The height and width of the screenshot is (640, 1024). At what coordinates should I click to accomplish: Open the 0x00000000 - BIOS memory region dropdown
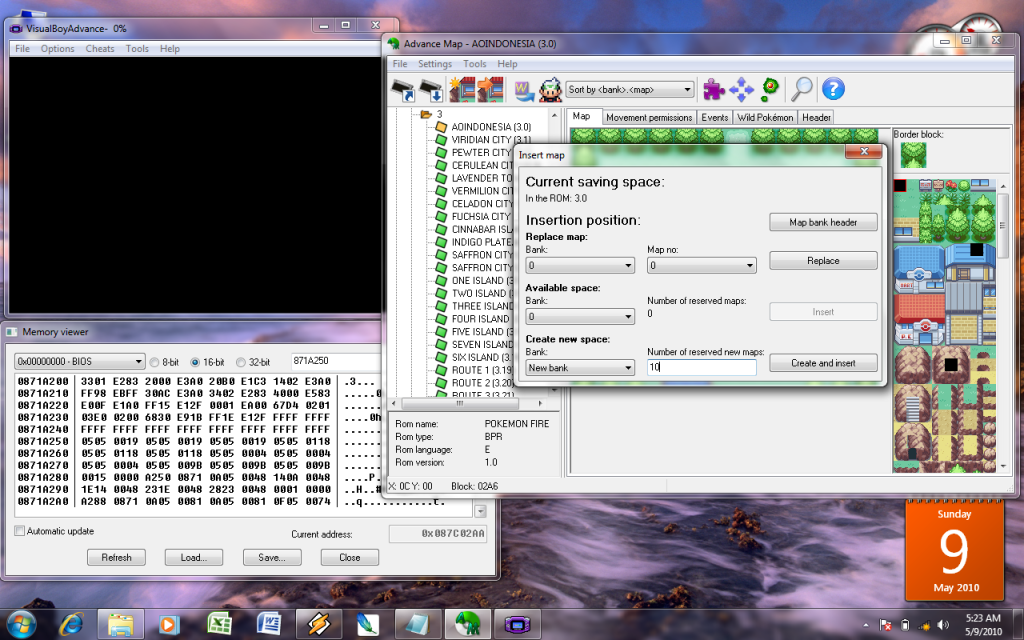point(80,361)
